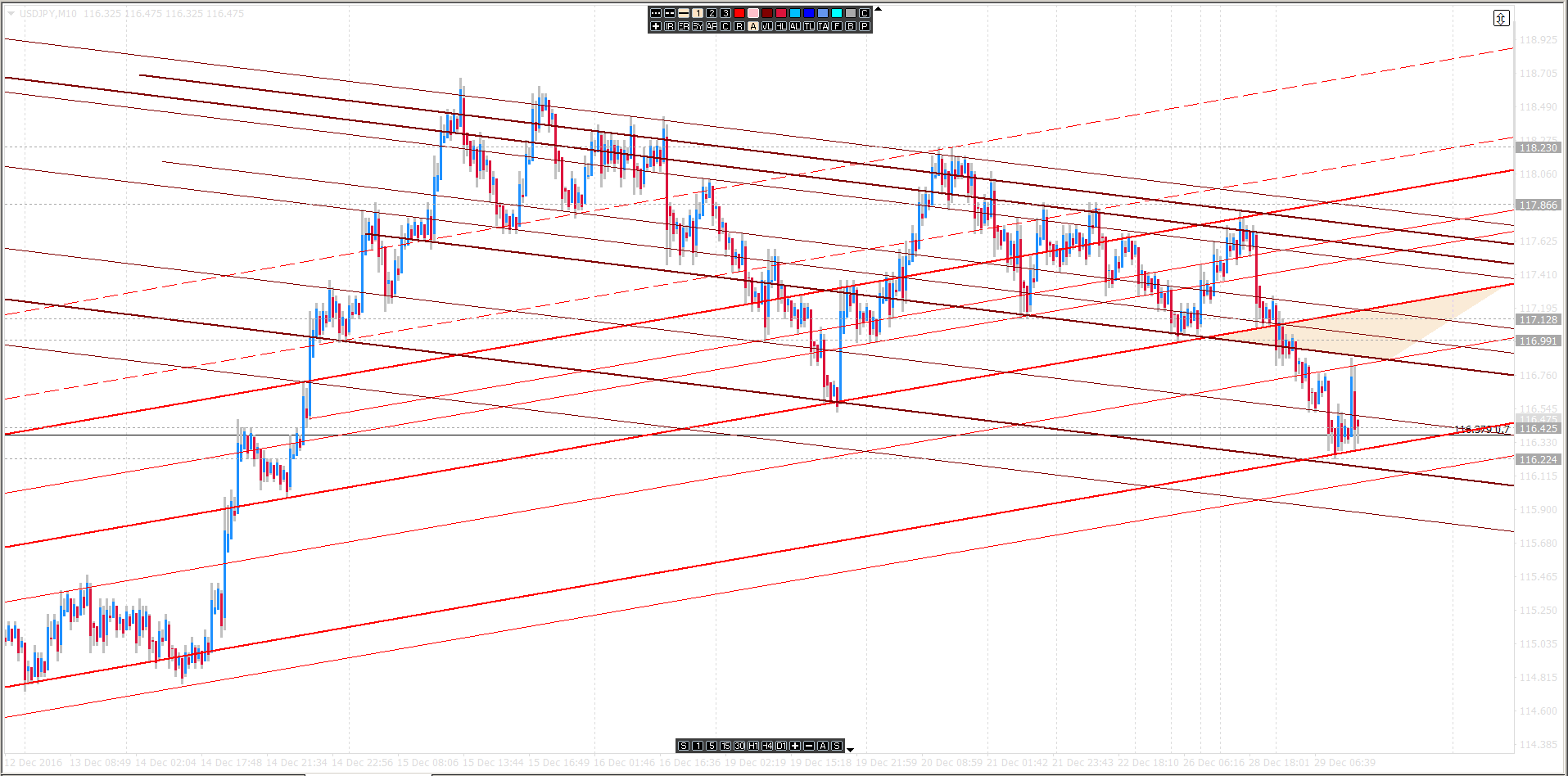The image size is (1568, 776).
Task: Click the 116.224 price label
Action: click(x=1539, y=459)
